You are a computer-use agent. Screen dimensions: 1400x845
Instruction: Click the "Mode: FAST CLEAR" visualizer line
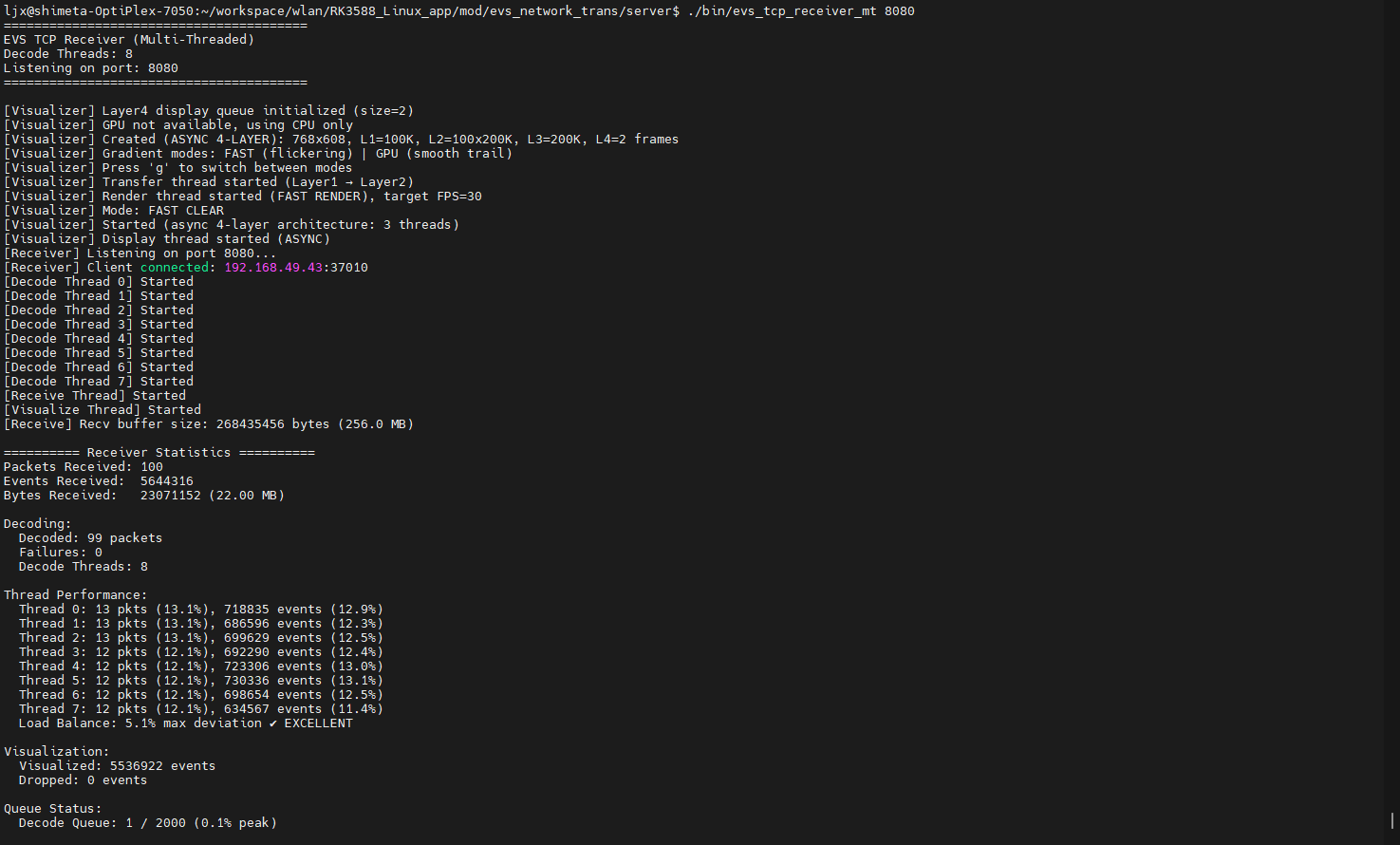point(162,211)
